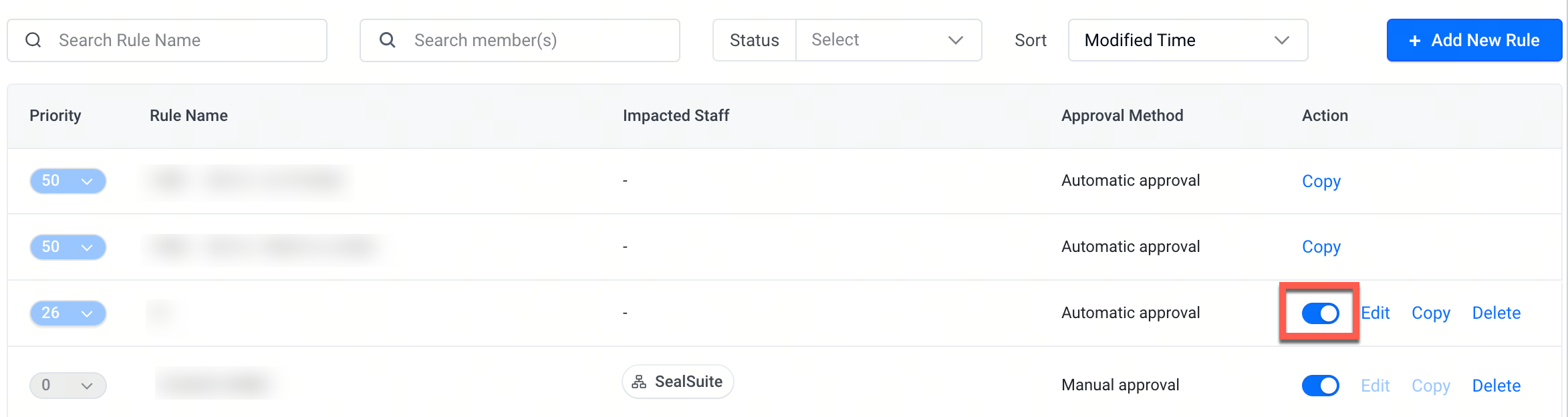The width and height of the screenshot is (1568, 417).
Task: Copy the second priority 50 rule
Action: coord(1321,247)
